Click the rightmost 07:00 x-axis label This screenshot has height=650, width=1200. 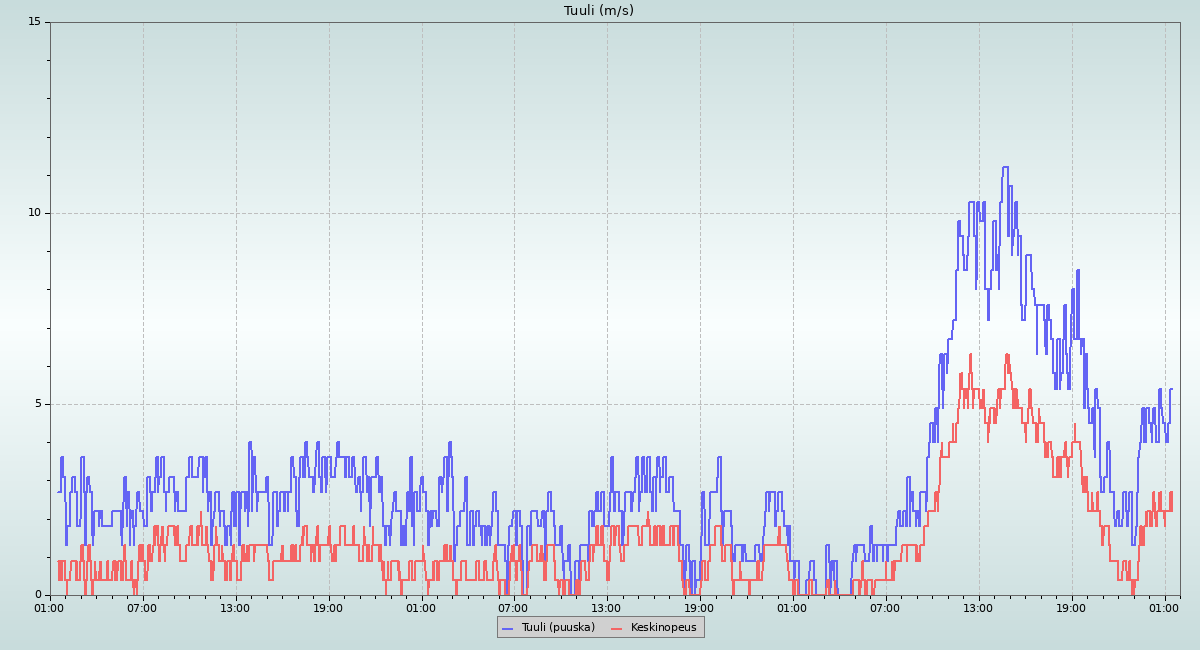(885, 608)
